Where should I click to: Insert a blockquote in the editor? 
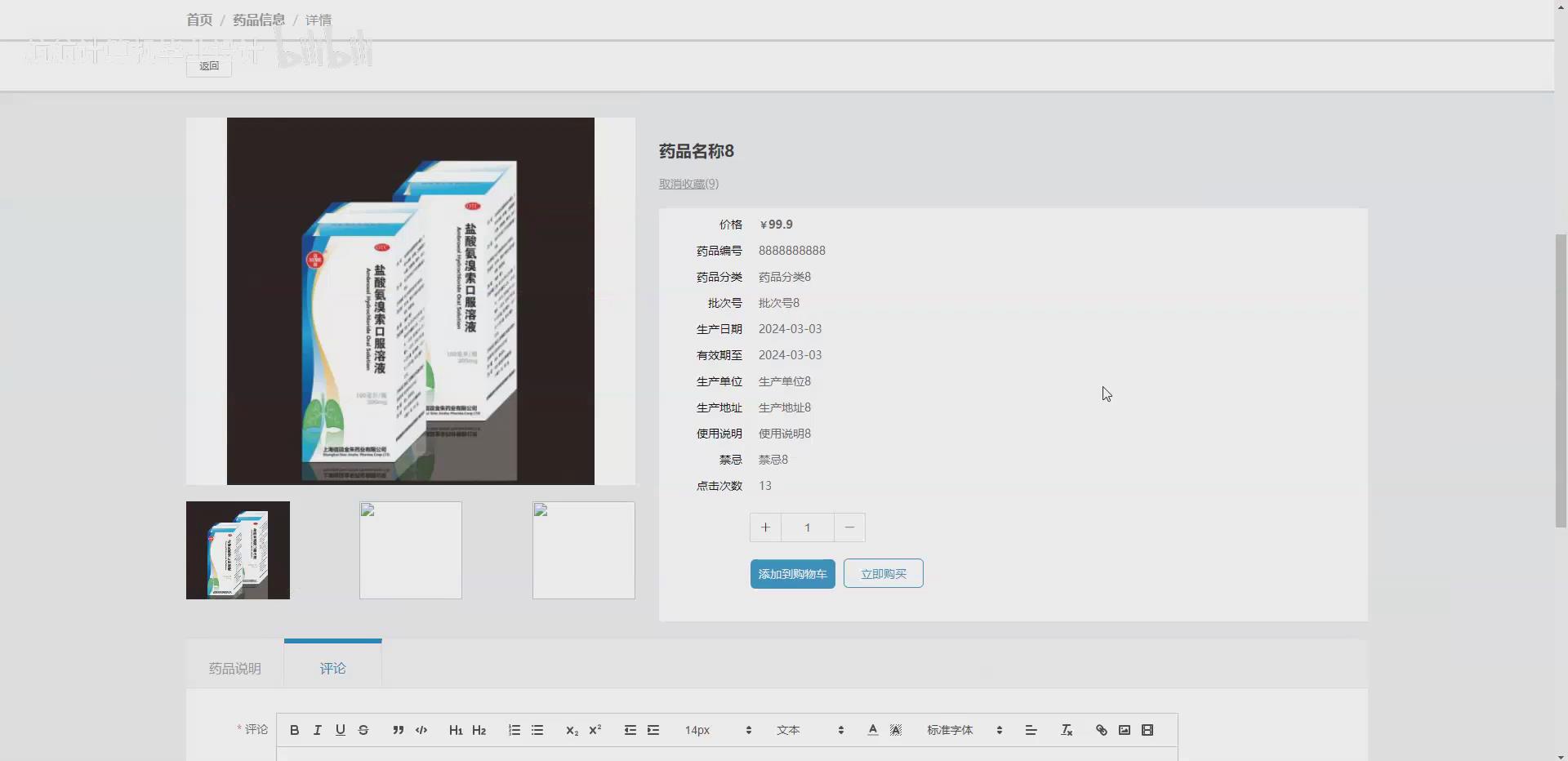pos(398,730)
